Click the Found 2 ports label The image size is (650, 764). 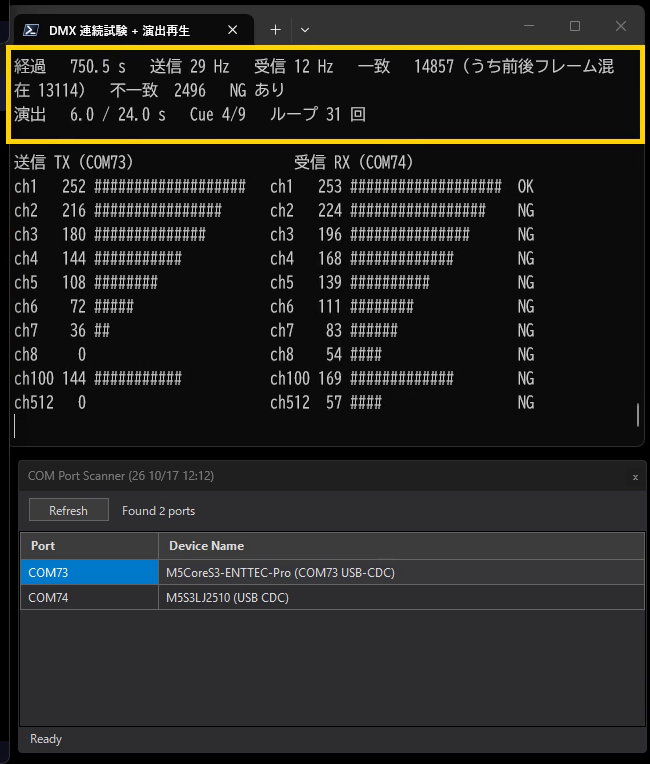[x=158, y=511]
